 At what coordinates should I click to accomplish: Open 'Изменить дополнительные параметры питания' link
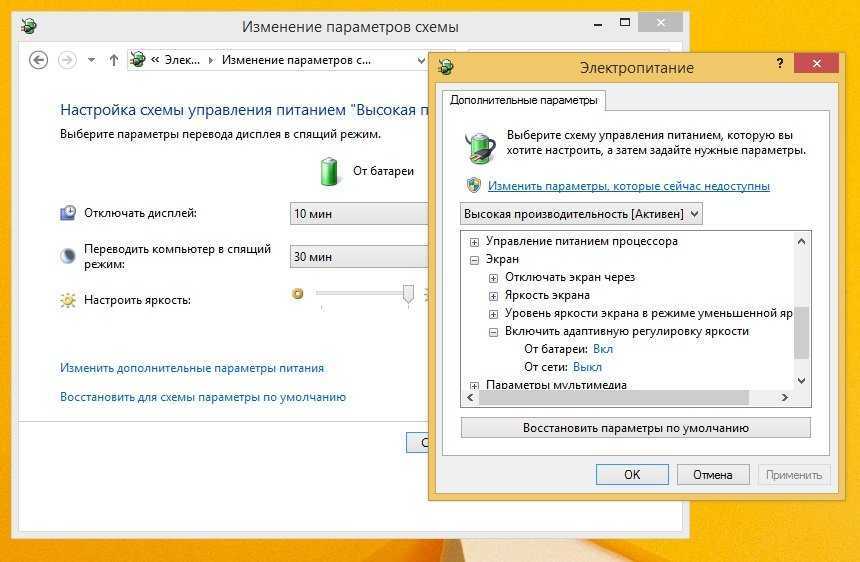192,368
